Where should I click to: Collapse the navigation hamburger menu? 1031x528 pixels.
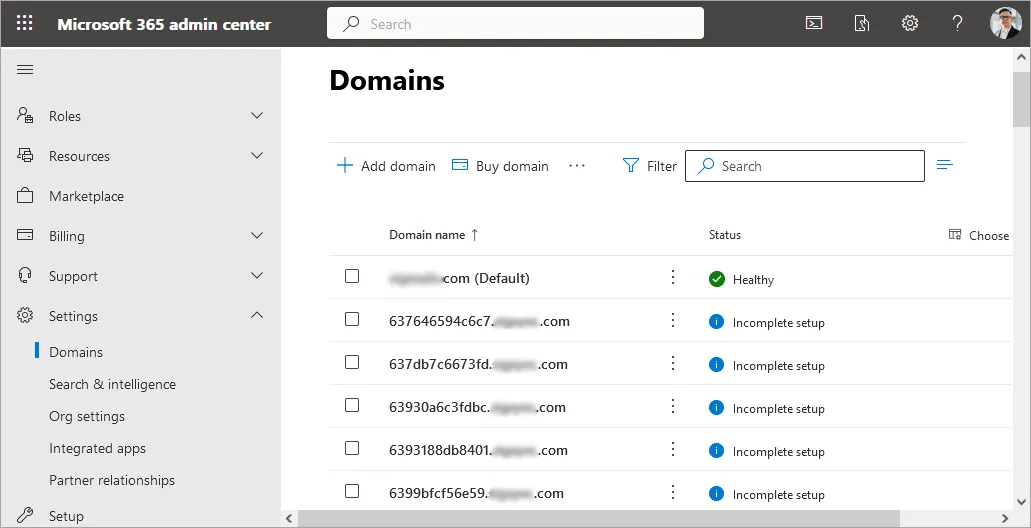(x=25, y=70)
